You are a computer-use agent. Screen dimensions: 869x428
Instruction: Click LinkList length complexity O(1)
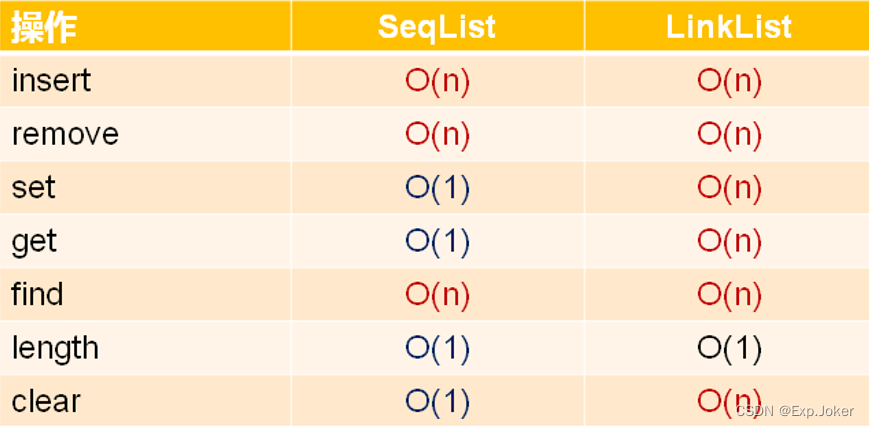pyautogui.click(x=729, y=348)
